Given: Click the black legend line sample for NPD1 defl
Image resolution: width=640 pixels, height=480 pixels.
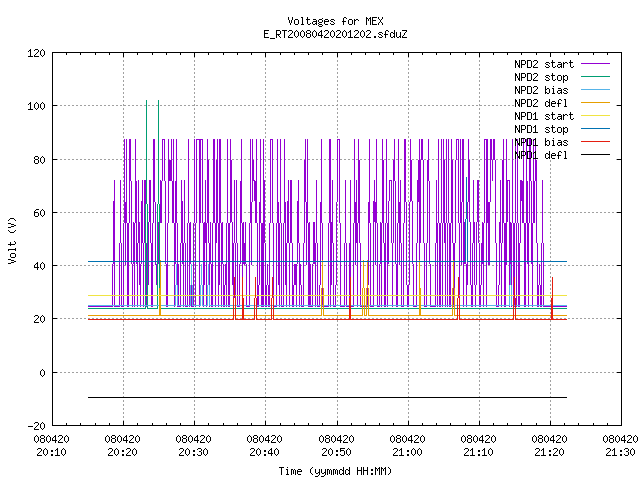Looking at the screenshot, I should click(595, 155).
